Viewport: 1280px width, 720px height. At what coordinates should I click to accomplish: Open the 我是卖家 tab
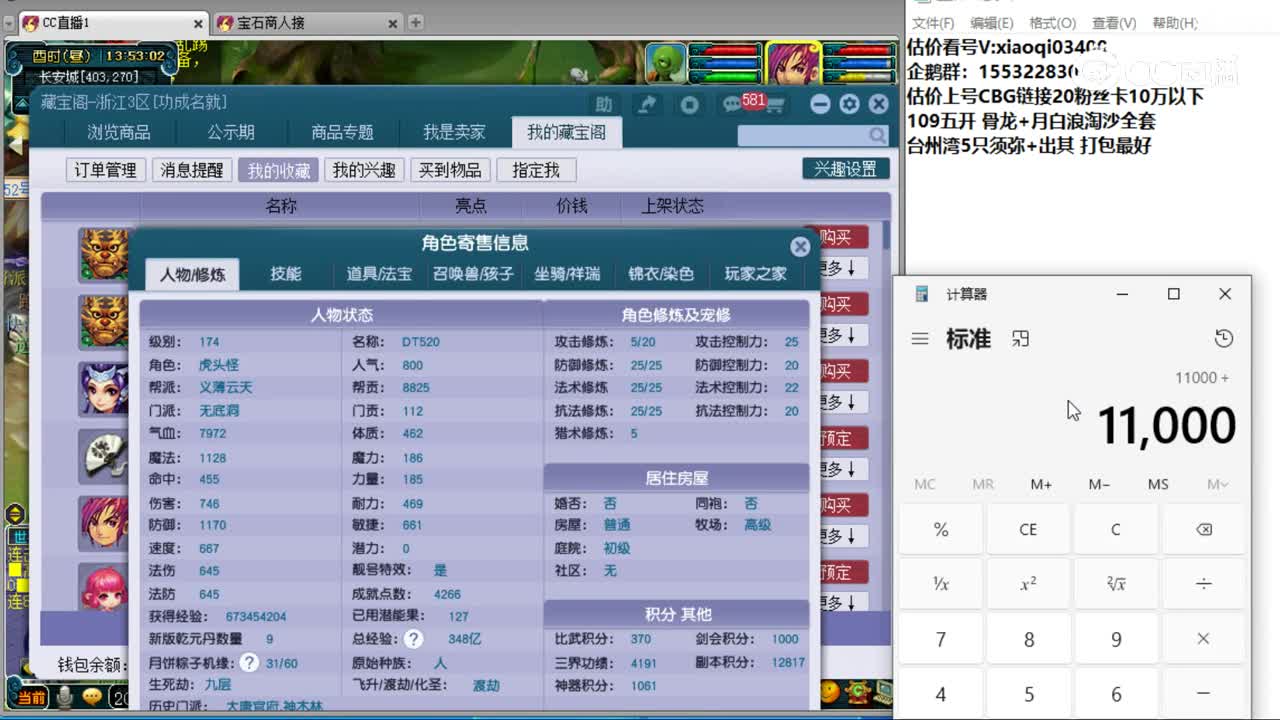[x=454, y=132]
